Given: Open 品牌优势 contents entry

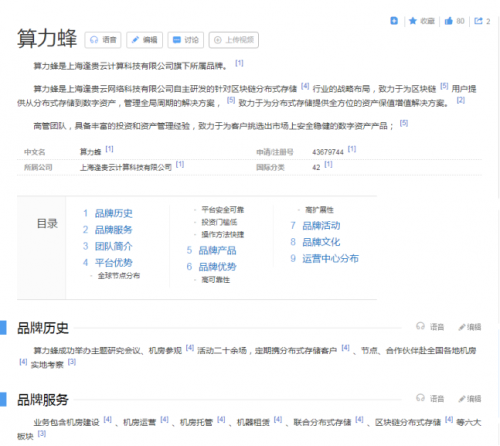Looking at the screenshot, I should tap(217, 267).
